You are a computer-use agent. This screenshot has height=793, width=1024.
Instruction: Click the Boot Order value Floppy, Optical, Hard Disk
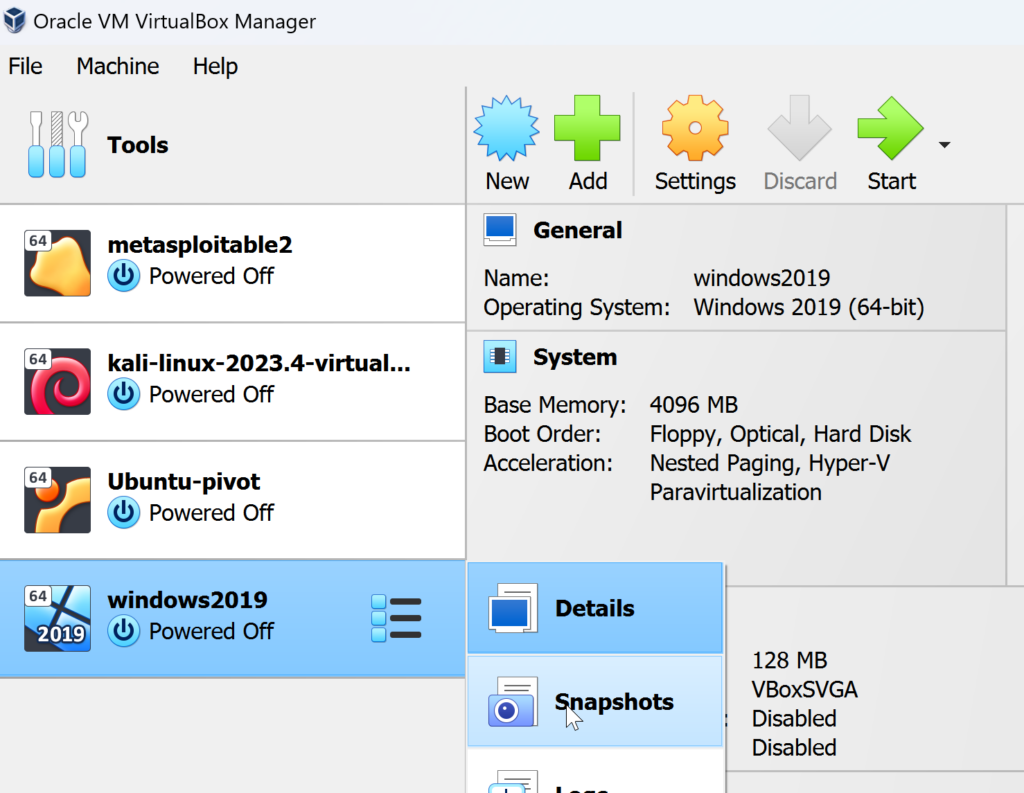780,434
